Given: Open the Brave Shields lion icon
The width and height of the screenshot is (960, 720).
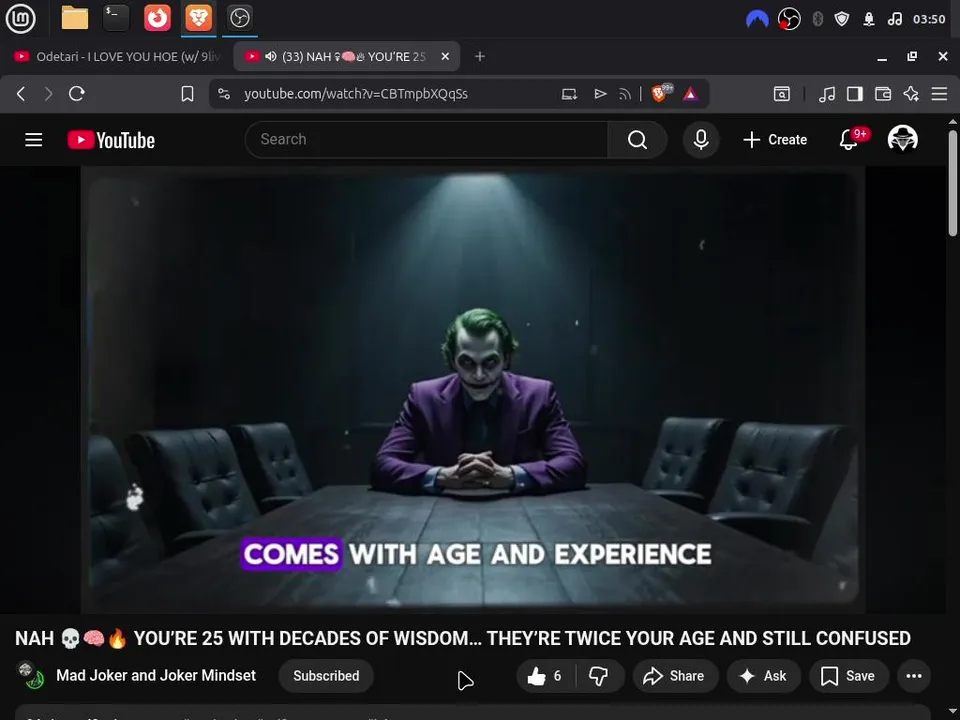Looking at the screenshot, I should point(661,93).
